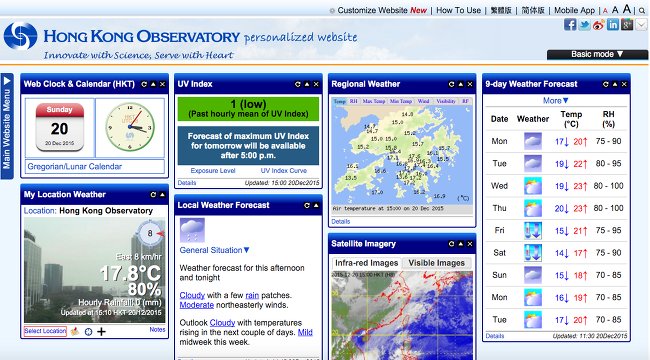Click the Hong Kong Observatory logo
The image size is (650, 360).
click(20, 36)
